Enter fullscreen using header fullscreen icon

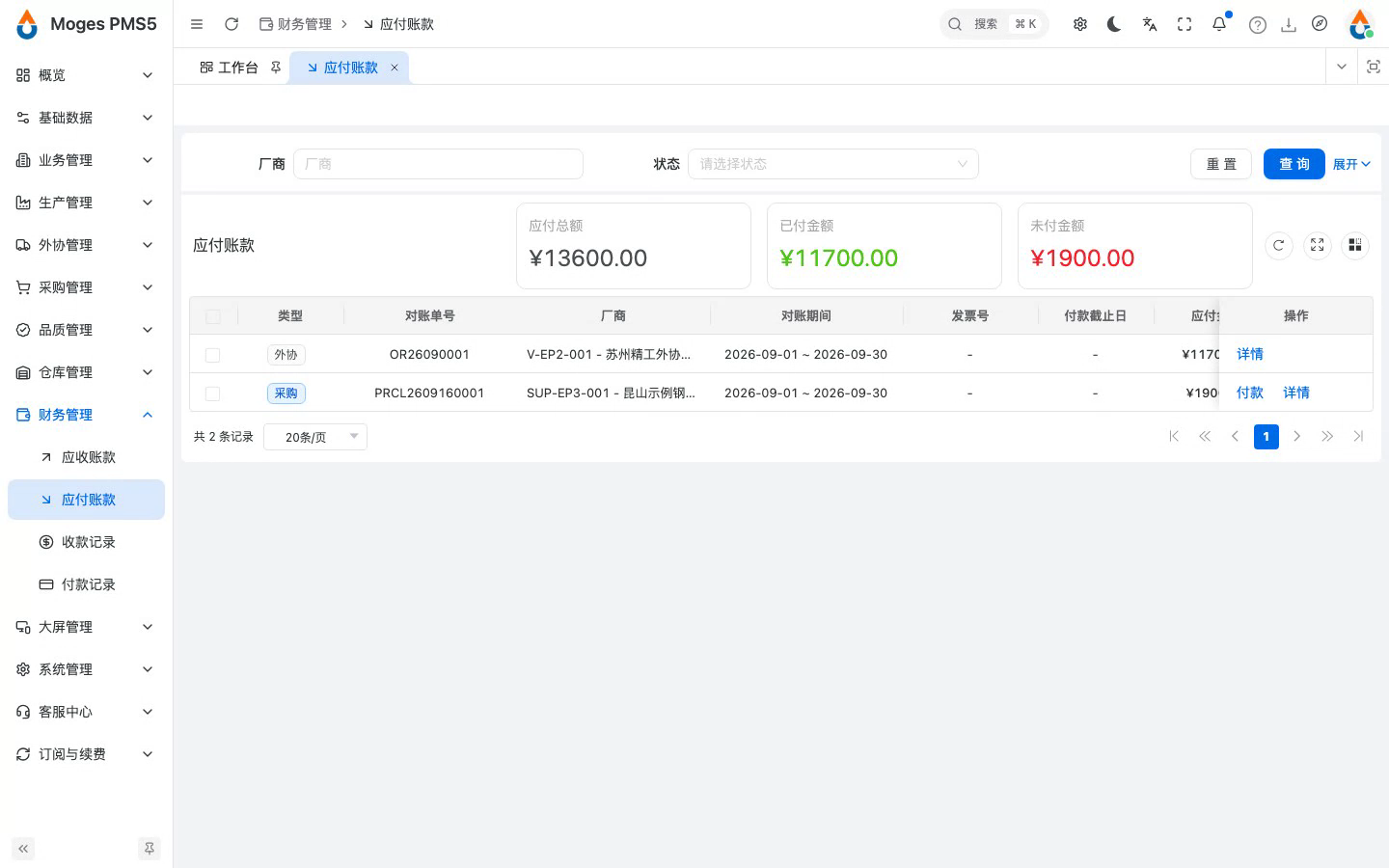point(1185,24)
